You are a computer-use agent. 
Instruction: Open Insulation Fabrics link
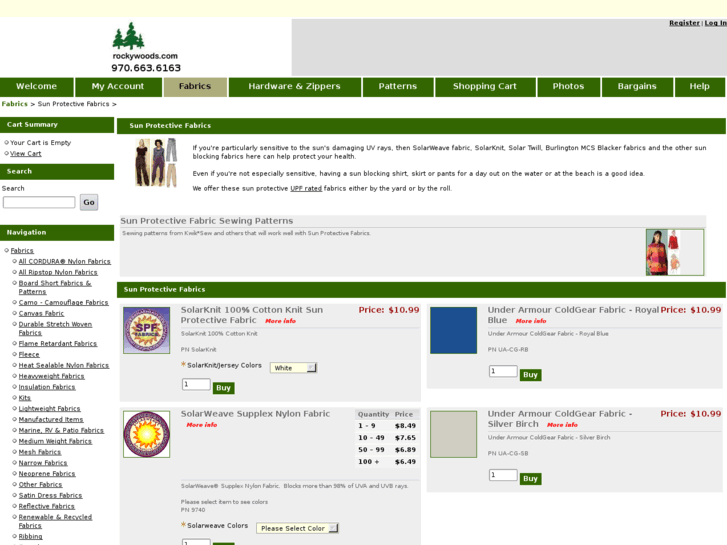(47, 387)
